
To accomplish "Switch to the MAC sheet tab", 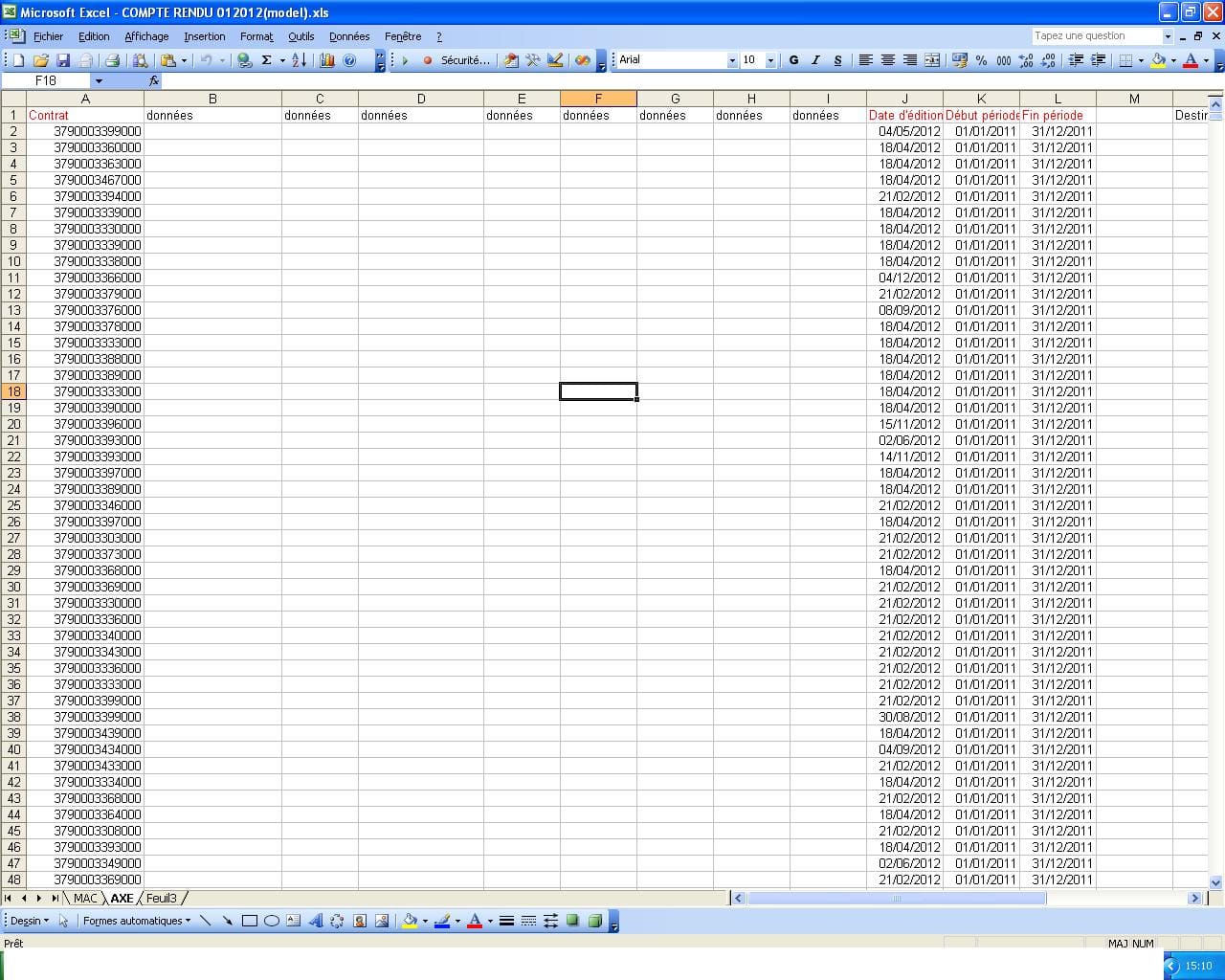I will (85, 898).
